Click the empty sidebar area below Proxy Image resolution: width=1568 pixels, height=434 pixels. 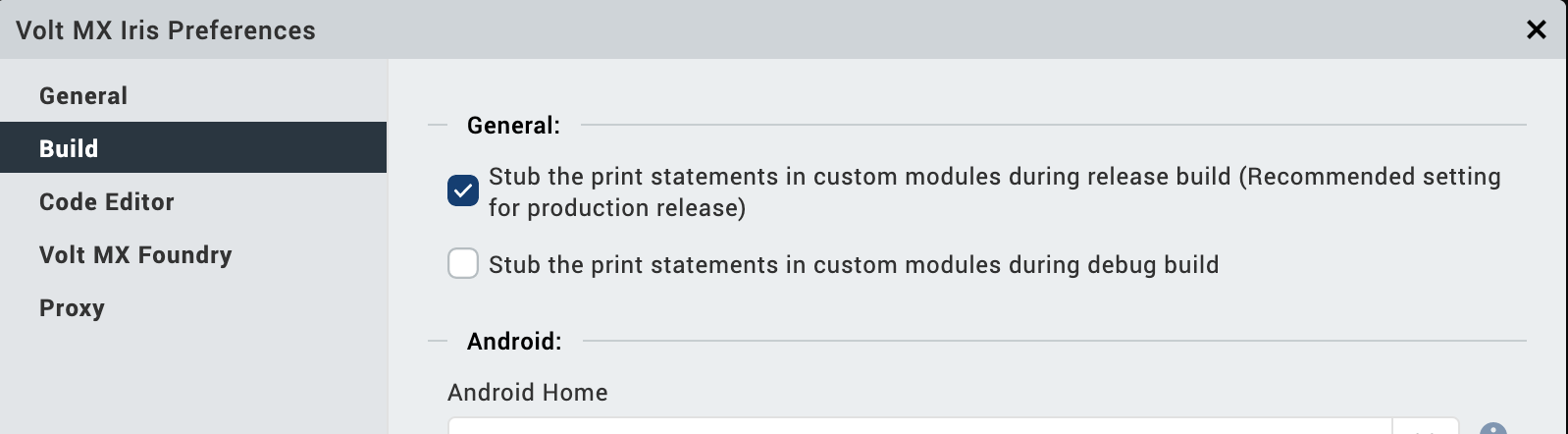click(x=192, y=383)
